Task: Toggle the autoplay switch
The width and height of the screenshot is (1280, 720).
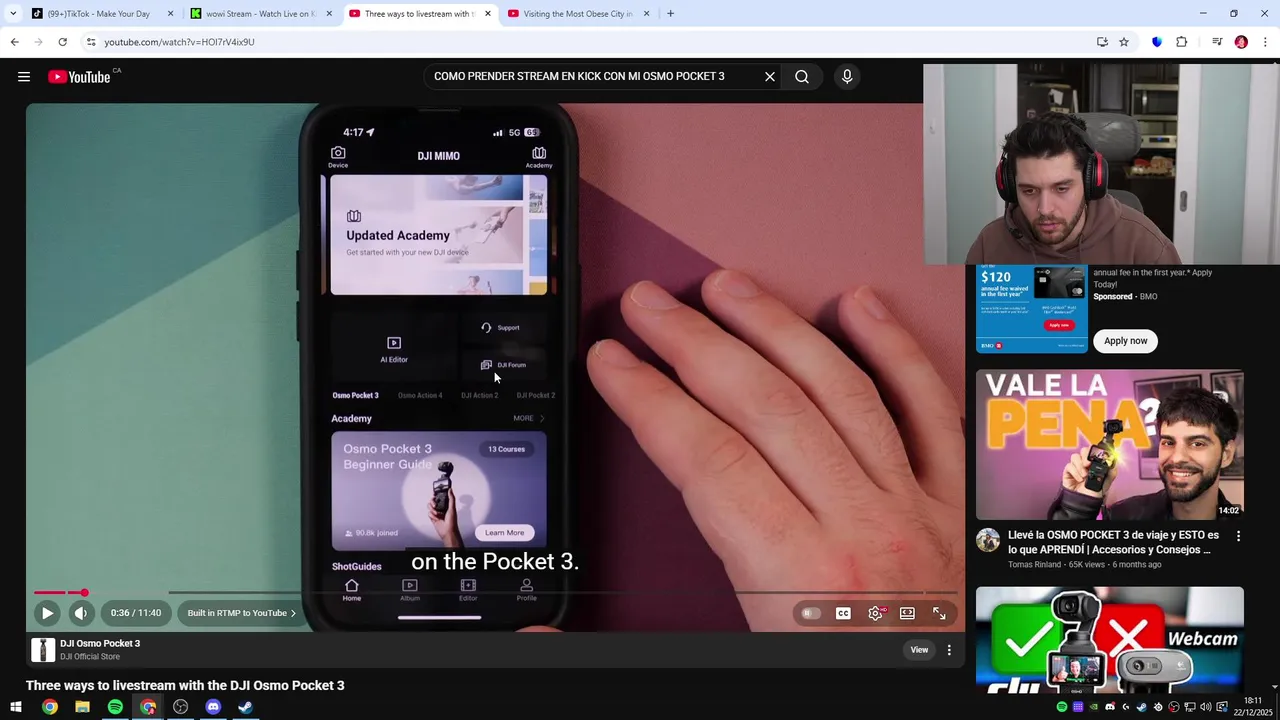Action: (x=811, y=613)
